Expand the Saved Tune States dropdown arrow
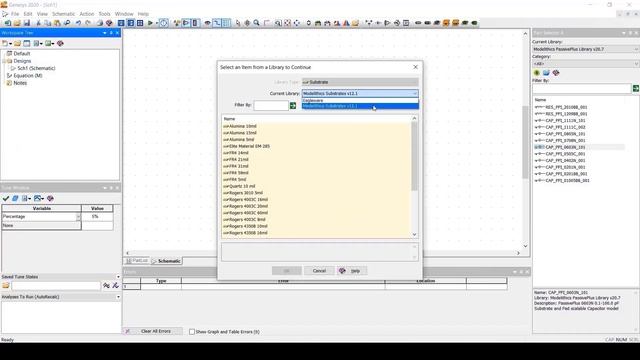The image size is (640, 360). 118,277
